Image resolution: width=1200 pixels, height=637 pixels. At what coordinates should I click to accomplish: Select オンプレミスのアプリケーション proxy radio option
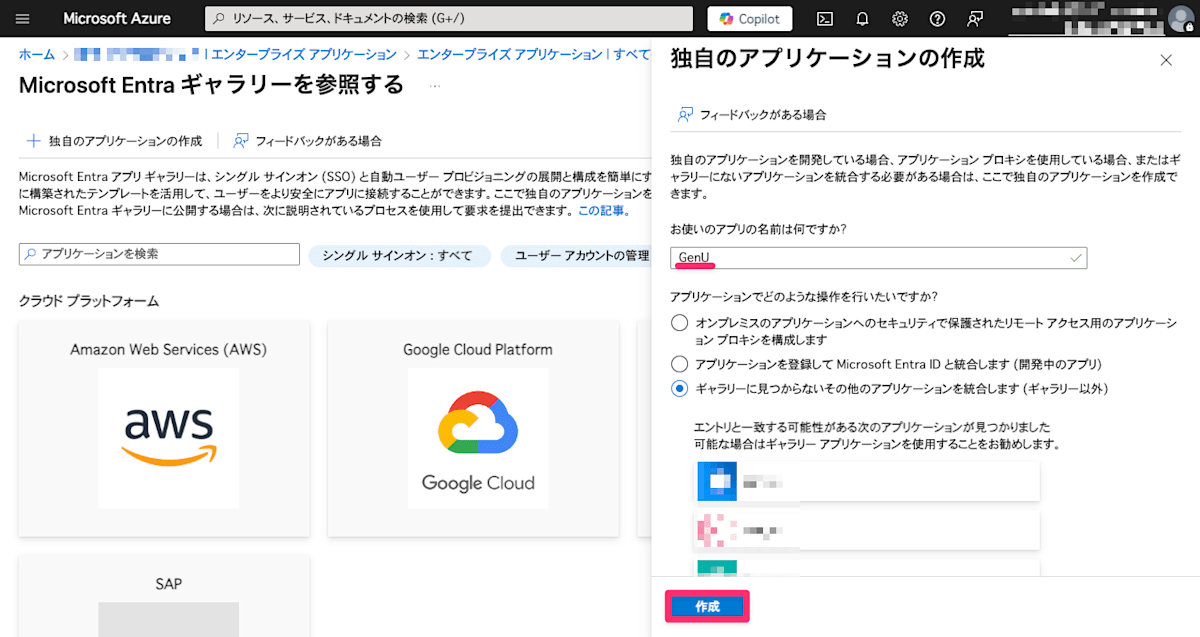[x=680, y=323]
